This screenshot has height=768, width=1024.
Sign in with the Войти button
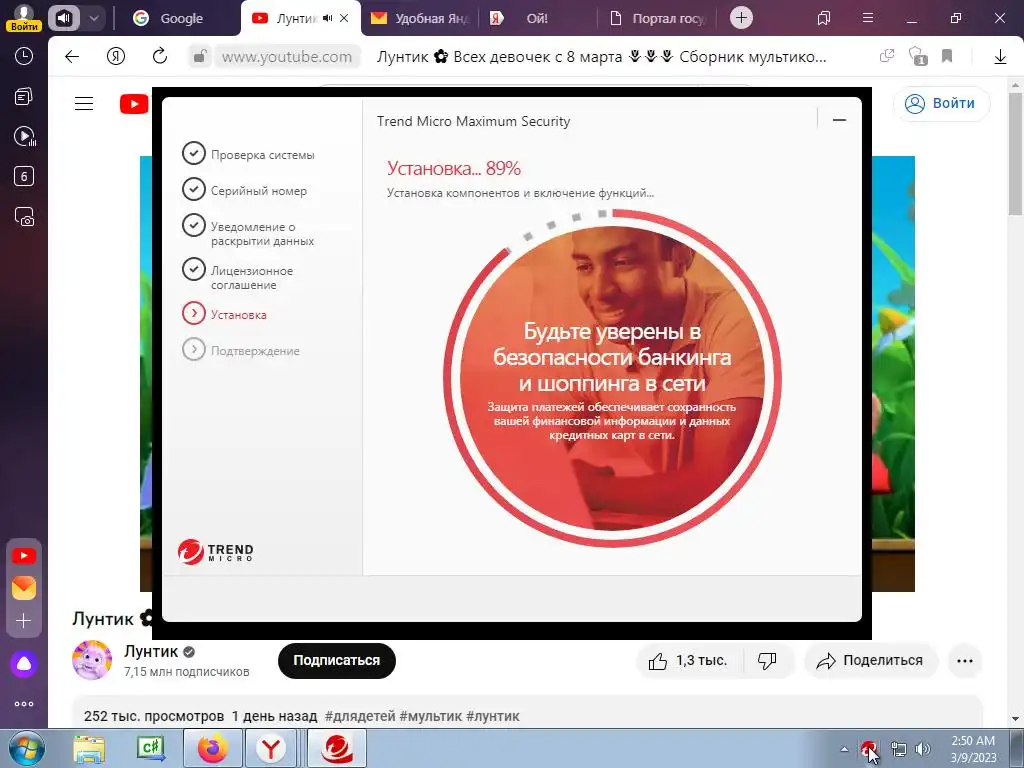point(941,103)
